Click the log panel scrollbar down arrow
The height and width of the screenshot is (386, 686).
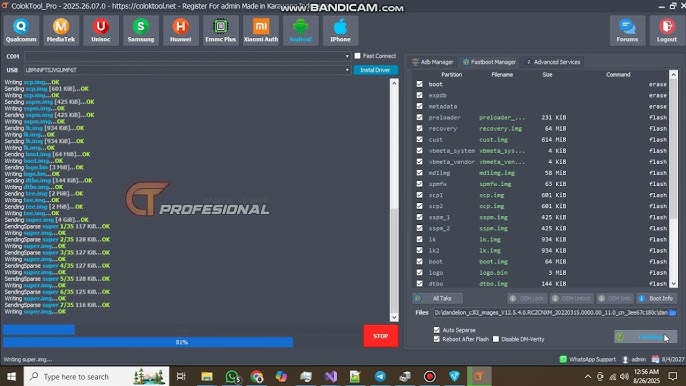(394, 318)
